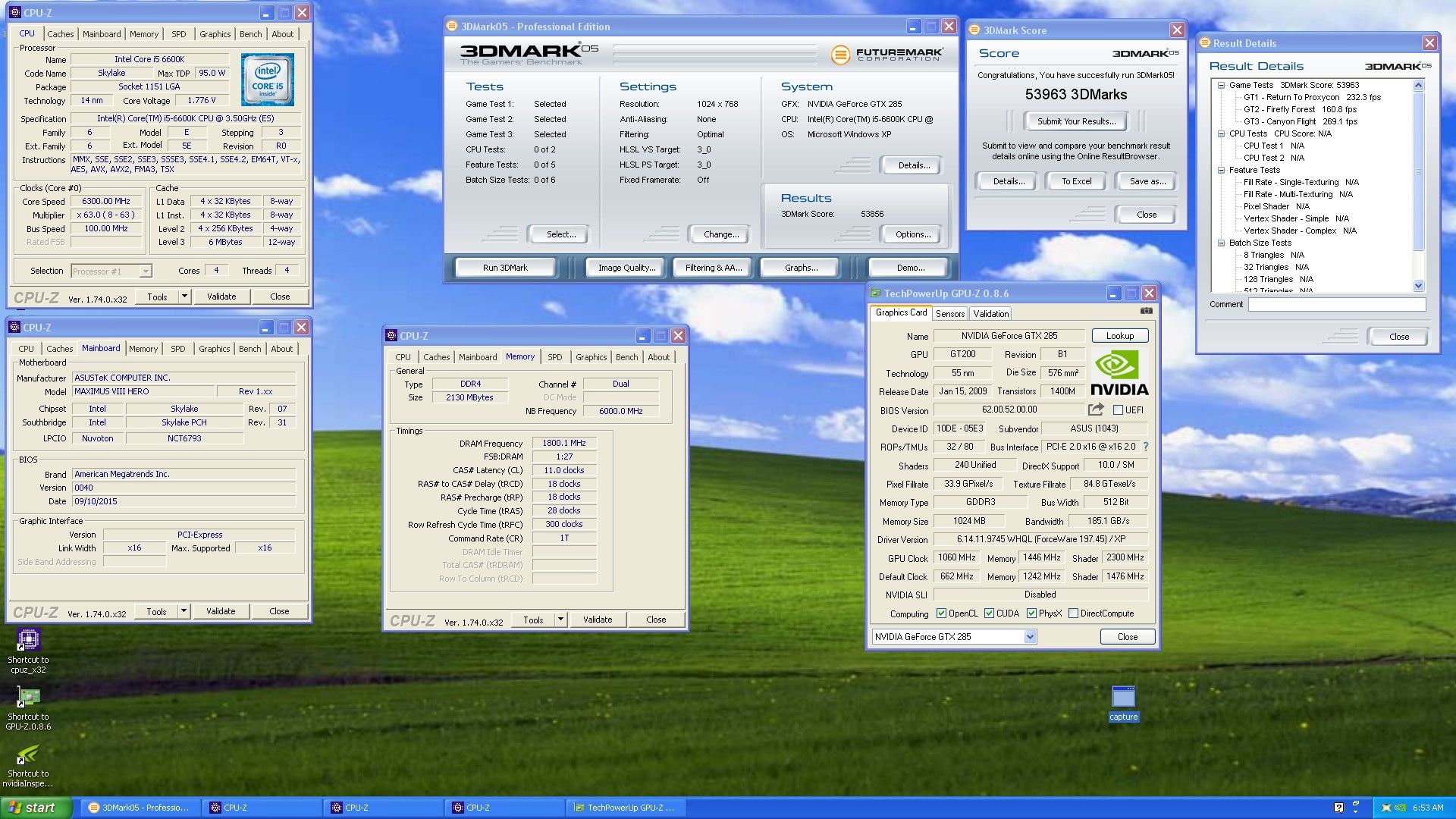Toggle the CUDA checkbox
Image resolution: width=1456 pixels, height=819 pixels.
[989, 613]
